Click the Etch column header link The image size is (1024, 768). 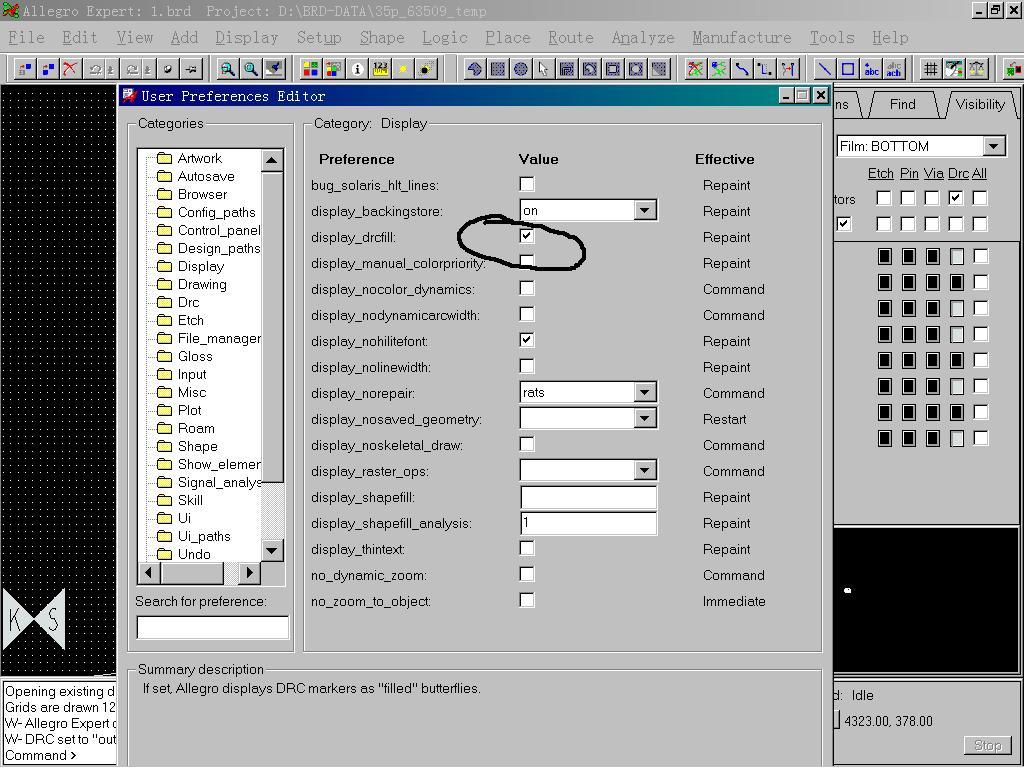(880, 174)
